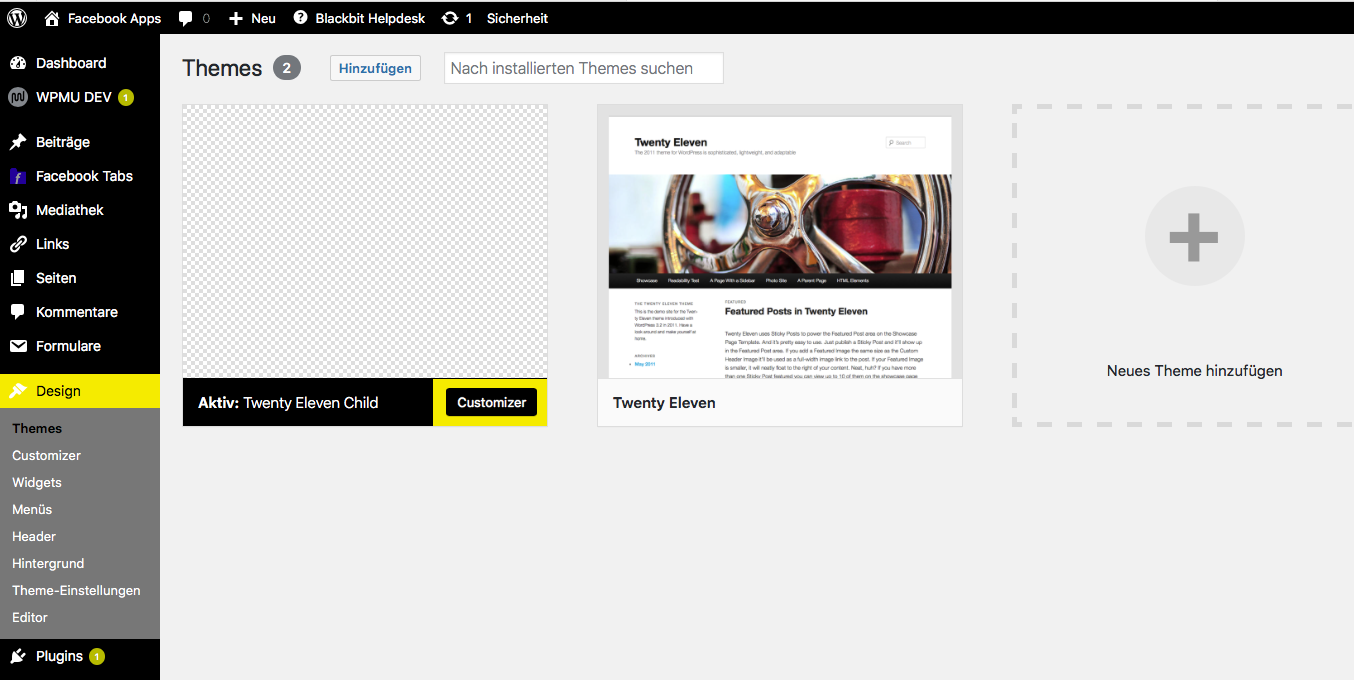Screen dimensions: 1354x680
Task: Select Themes submenu entry
Action: [x=37, y=428]
